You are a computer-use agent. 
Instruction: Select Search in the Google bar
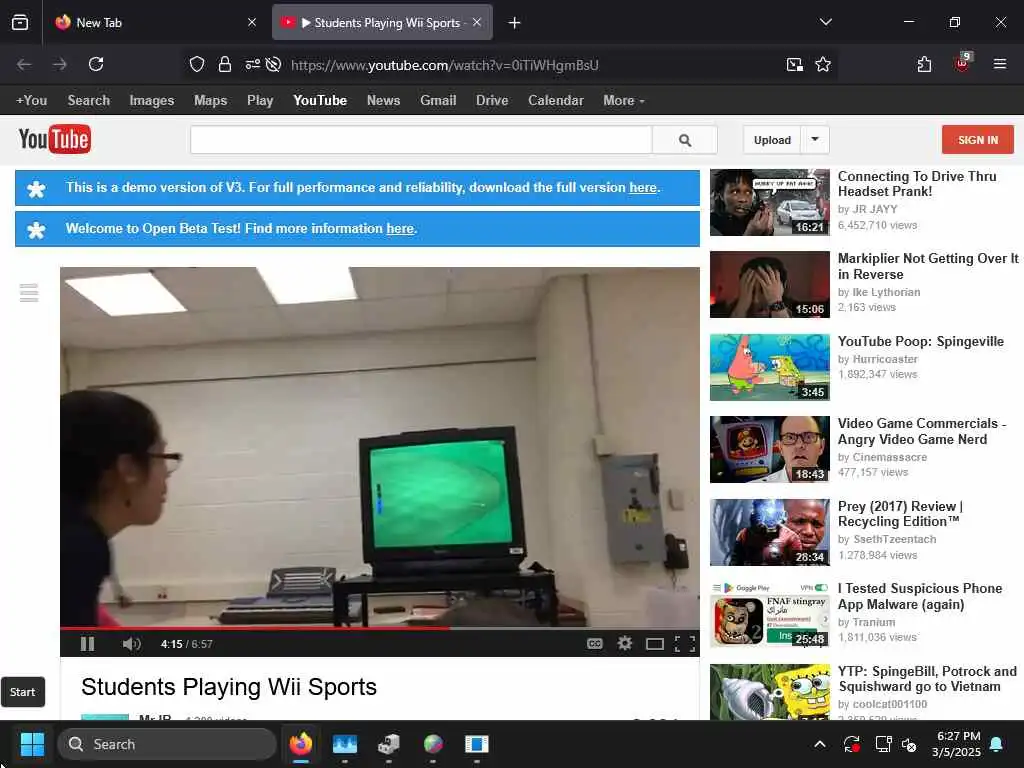click(89, 101)
